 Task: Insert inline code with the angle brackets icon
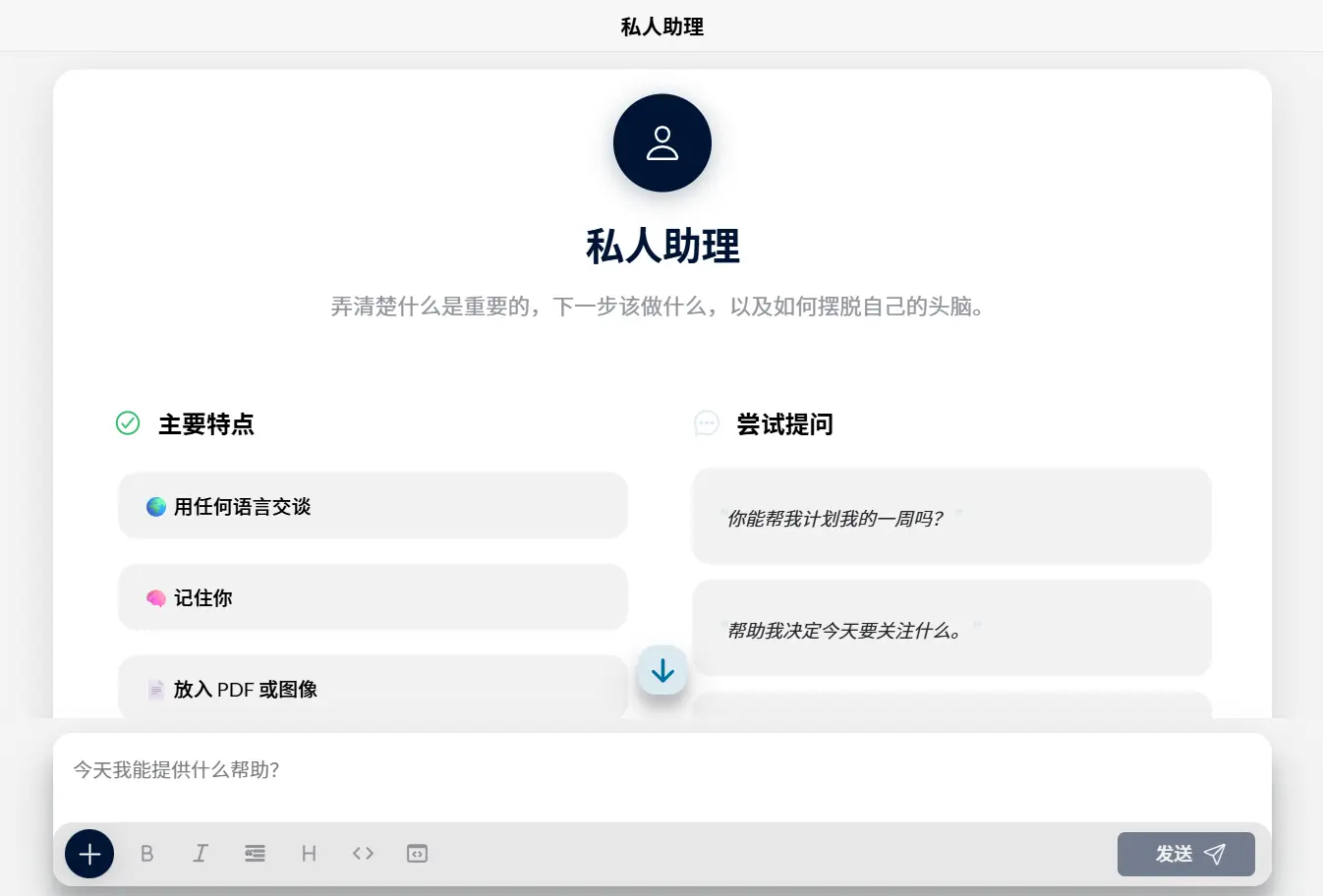tap(363, 854)
